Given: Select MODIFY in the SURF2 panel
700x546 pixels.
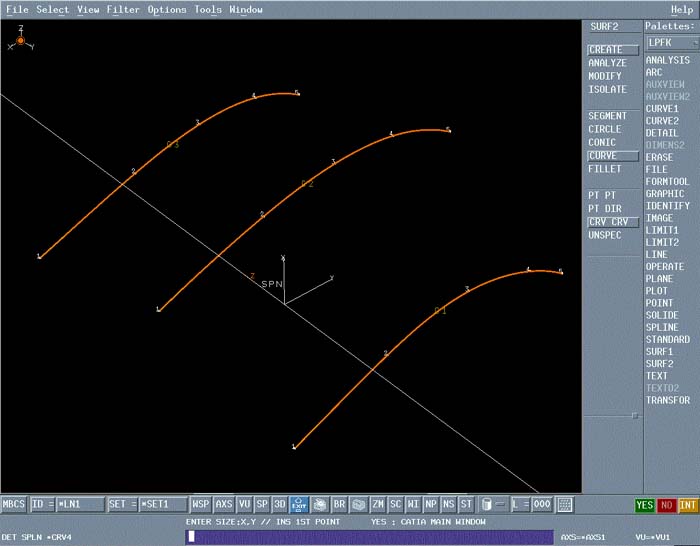Looking at the screenshot, I should pos(604,76).
